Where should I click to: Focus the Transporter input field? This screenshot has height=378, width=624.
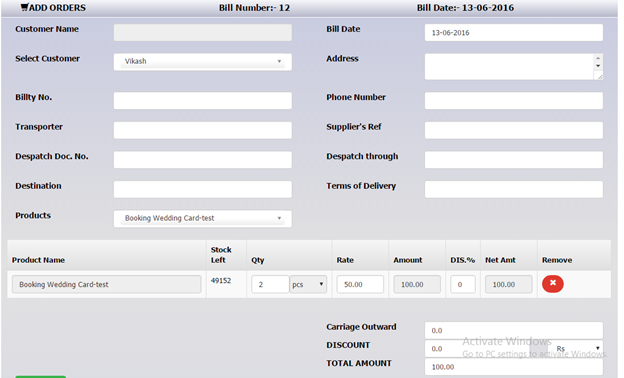point(203,130)
